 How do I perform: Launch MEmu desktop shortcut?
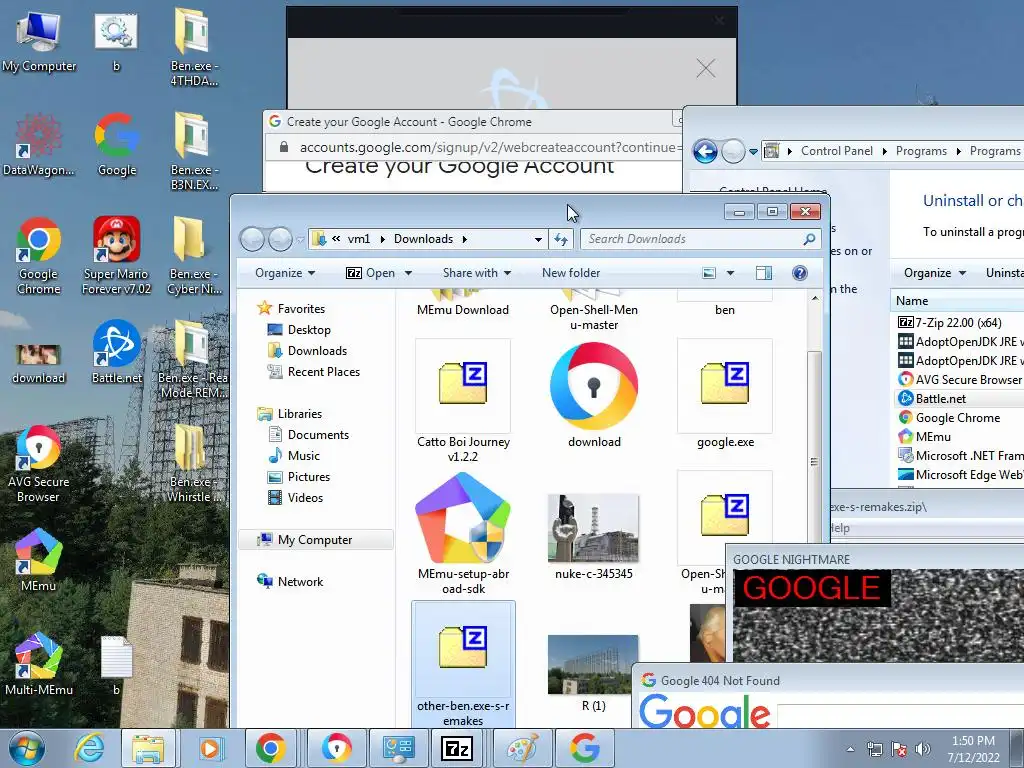pyautogui.click(x=39, y=560)
